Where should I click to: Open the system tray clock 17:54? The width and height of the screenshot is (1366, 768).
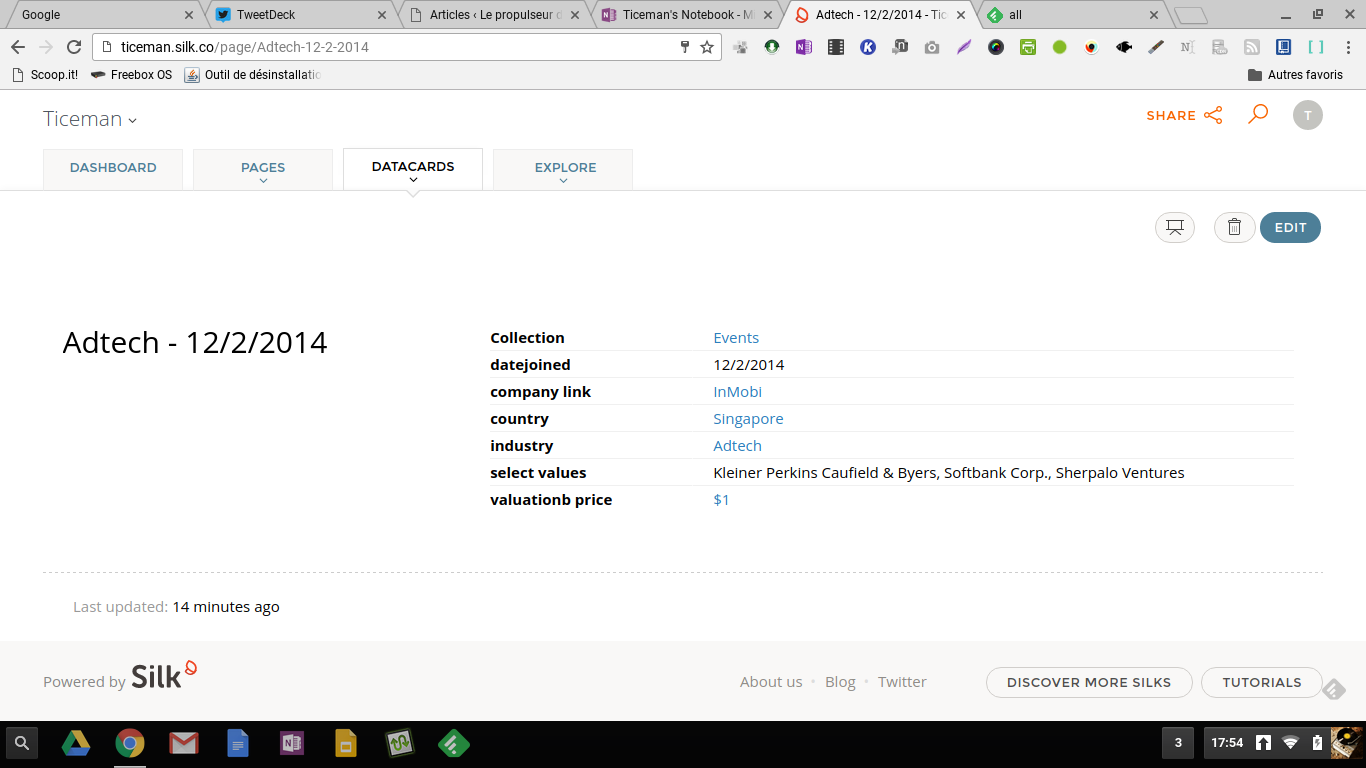[1227, 743]
